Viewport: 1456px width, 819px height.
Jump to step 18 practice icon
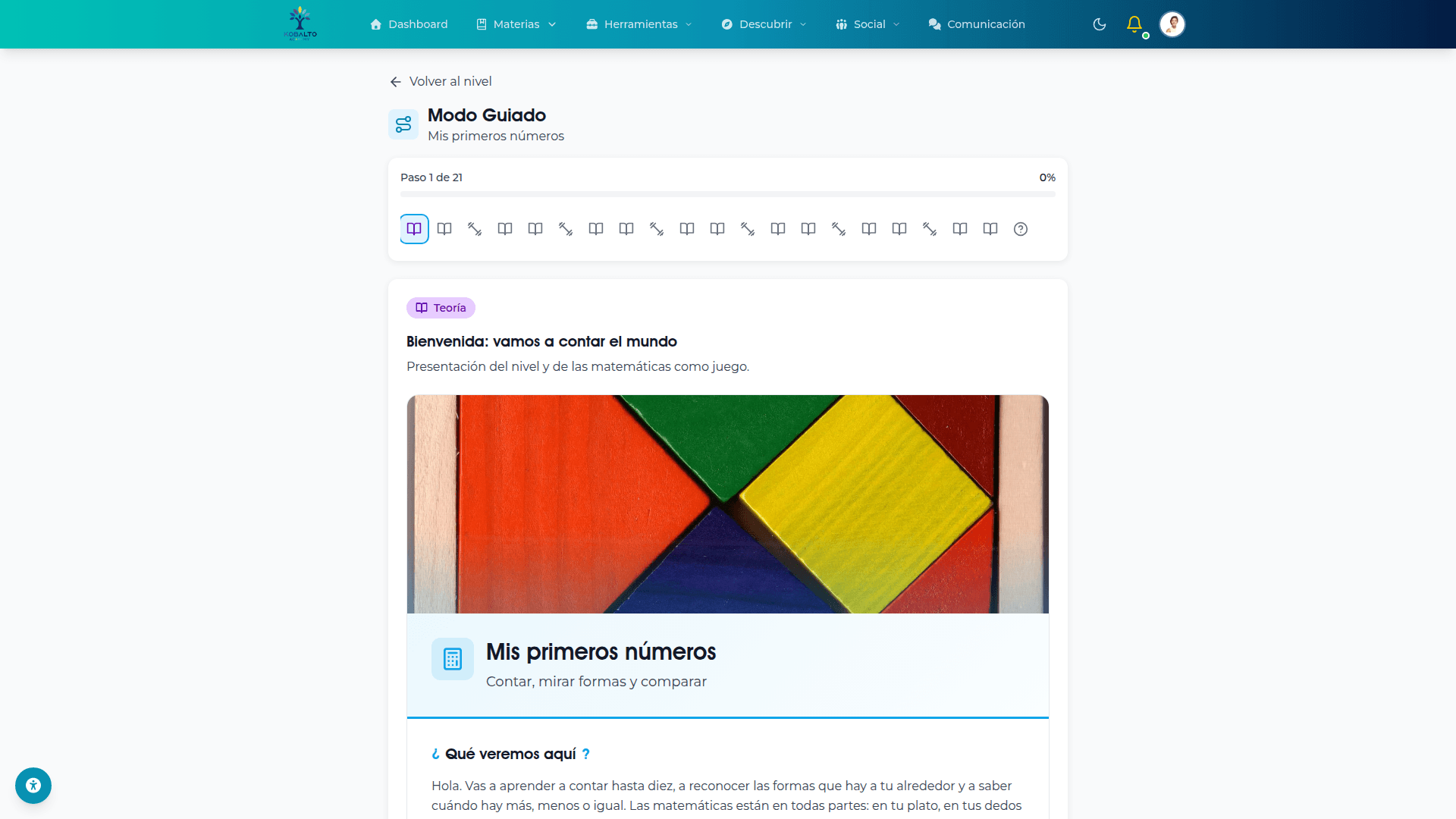coord(930,229)
